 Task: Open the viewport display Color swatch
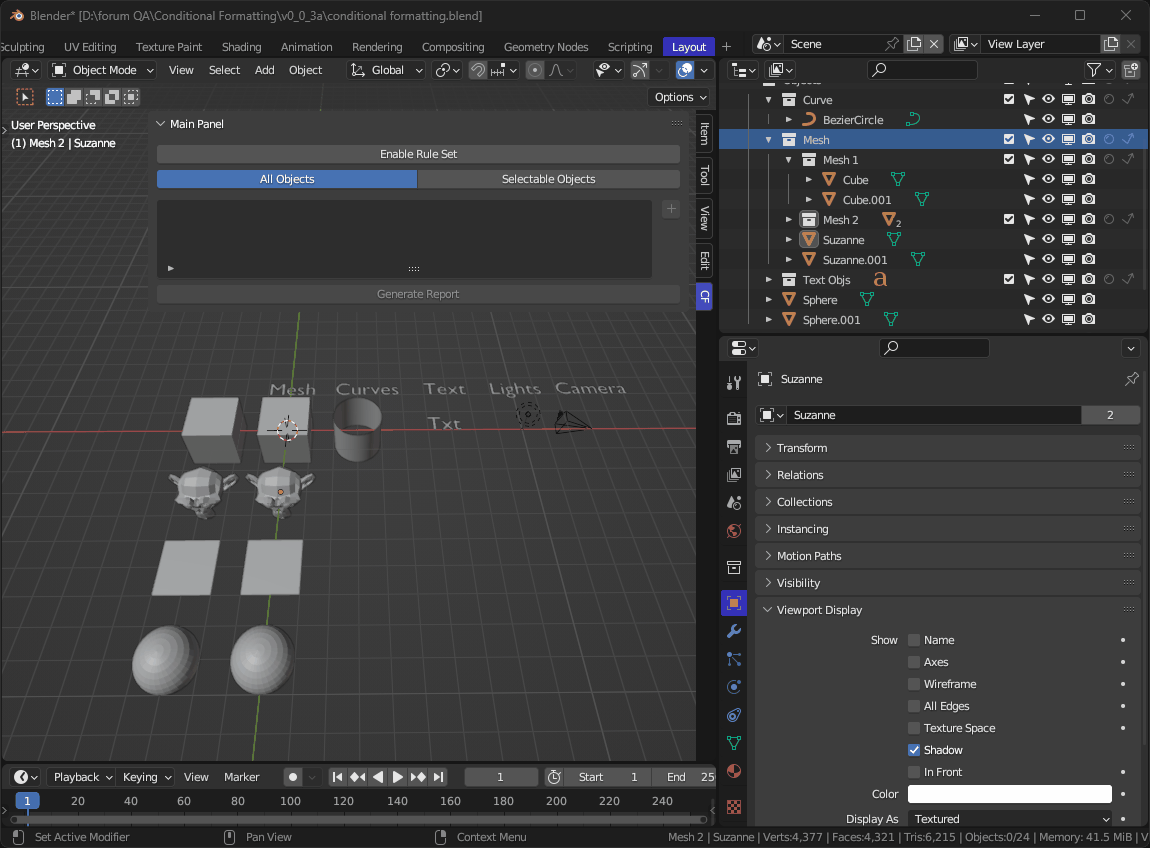point(1009,793)
